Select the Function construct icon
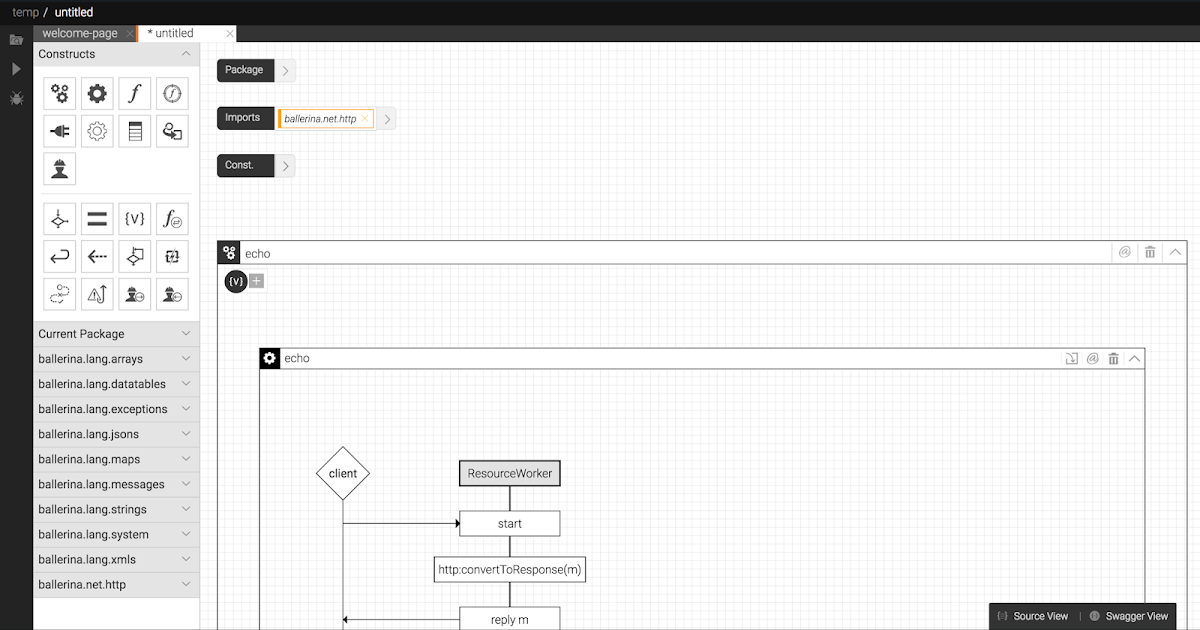Screen dimensions: 1200x630 [135, 92]
